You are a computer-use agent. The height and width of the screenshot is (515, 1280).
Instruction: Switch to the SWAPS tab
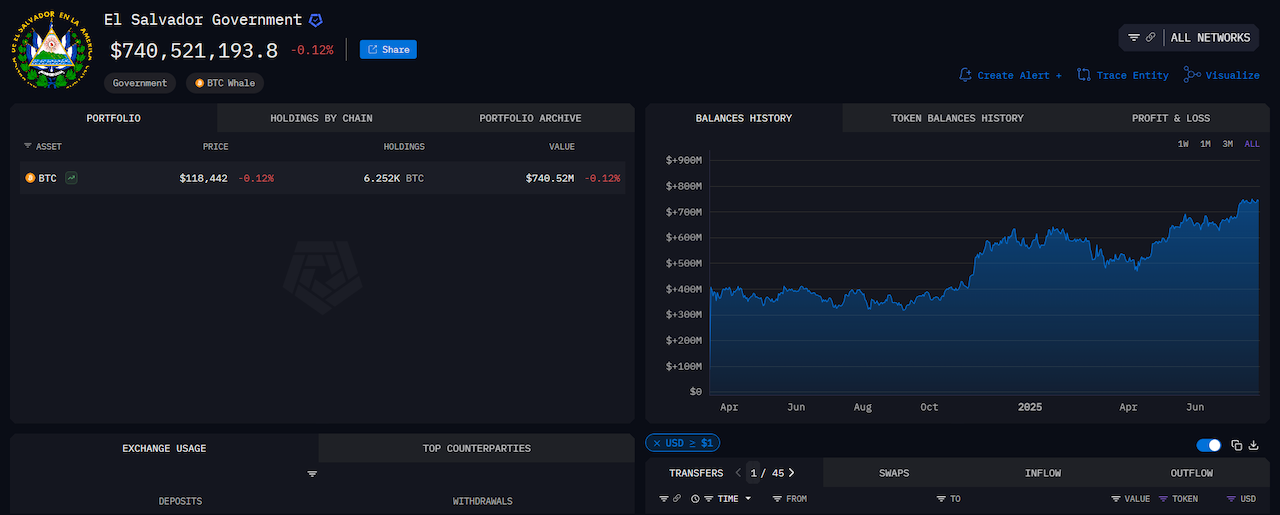click(x=894, y=473)
